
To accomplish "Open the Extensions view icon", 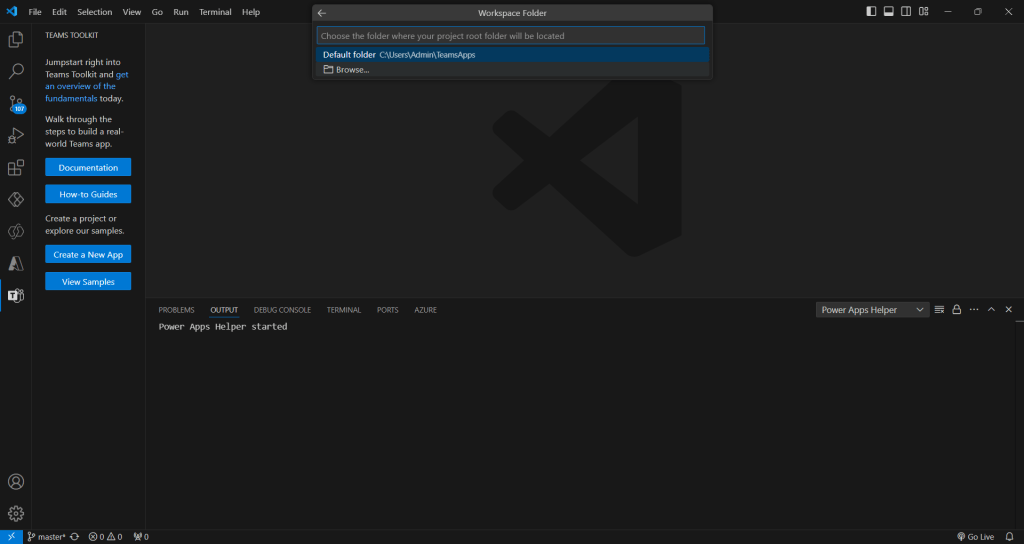I will point(16,168).
